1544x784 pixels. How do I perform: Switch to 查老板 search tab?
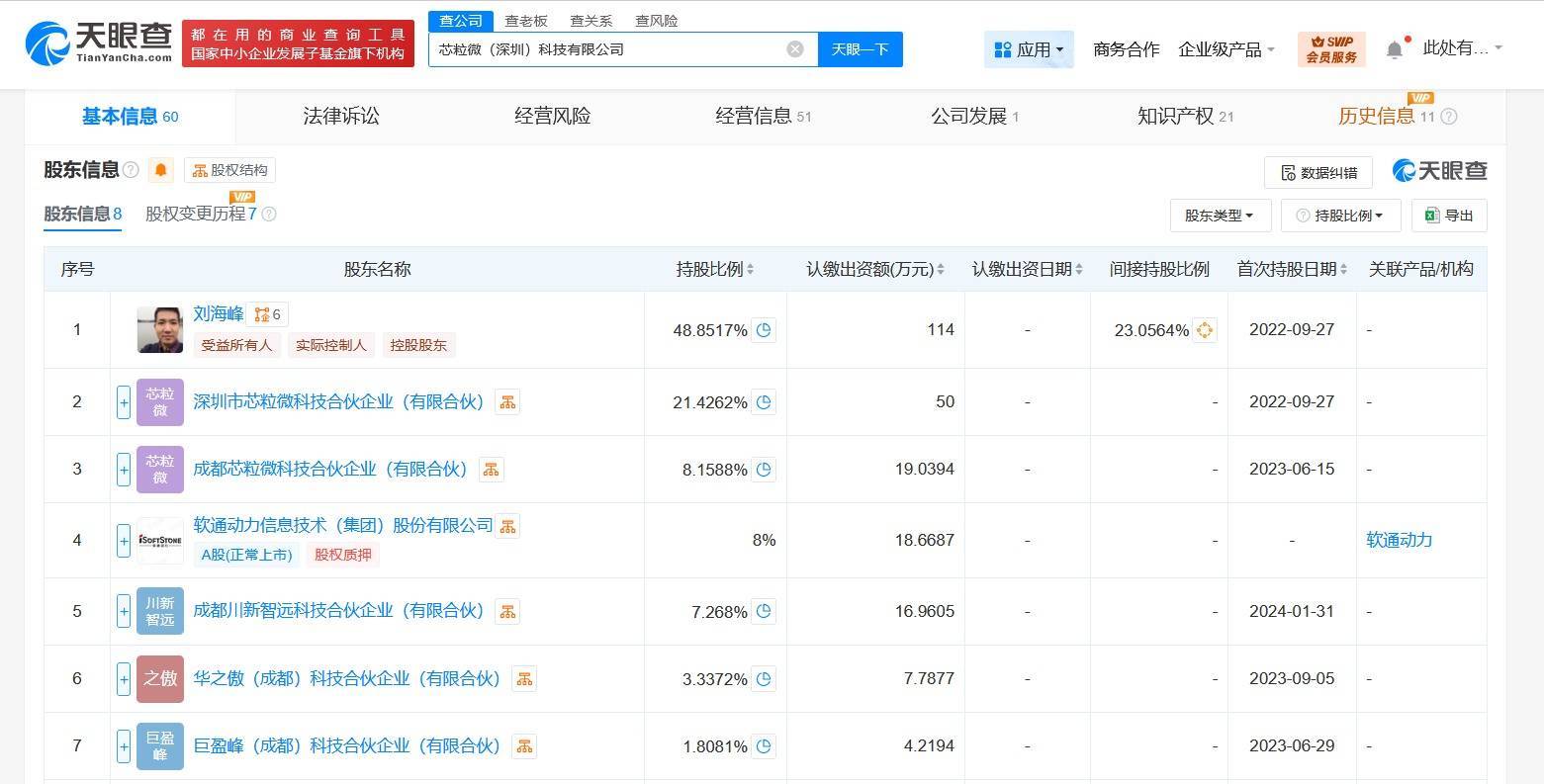(526, 20)
